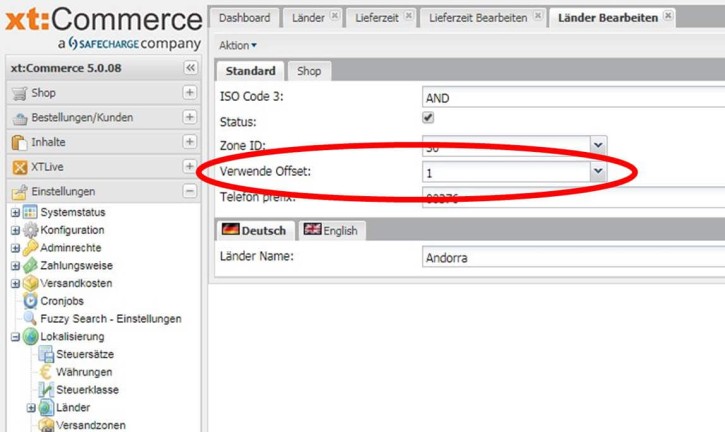
Task: Switch to the Deutsch language tab
Action: coord(255,230)
